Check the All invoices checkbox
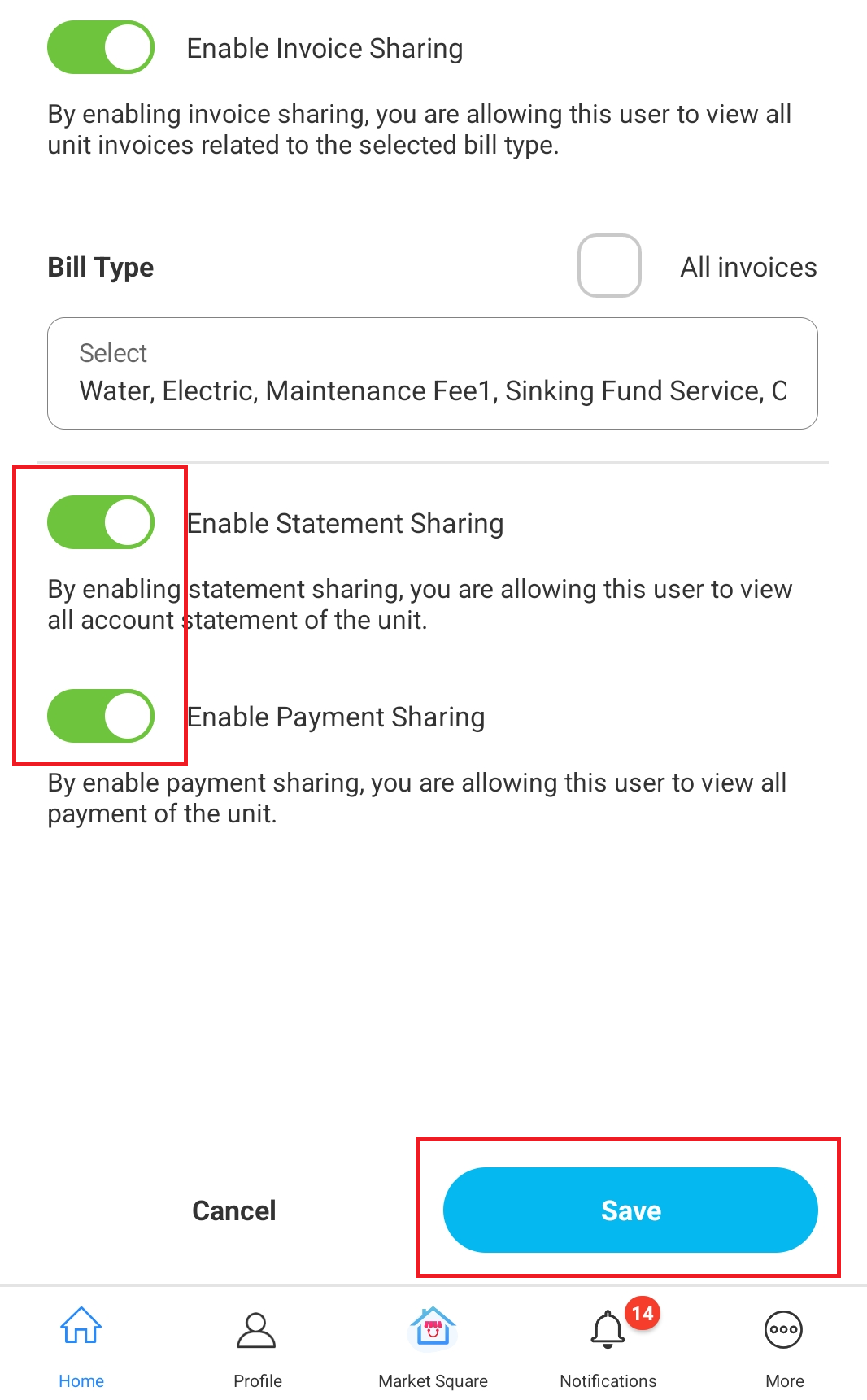Image resolution: width=867 pixels, height=1400 pixels. pyautogui.click(x=609, y=266)
